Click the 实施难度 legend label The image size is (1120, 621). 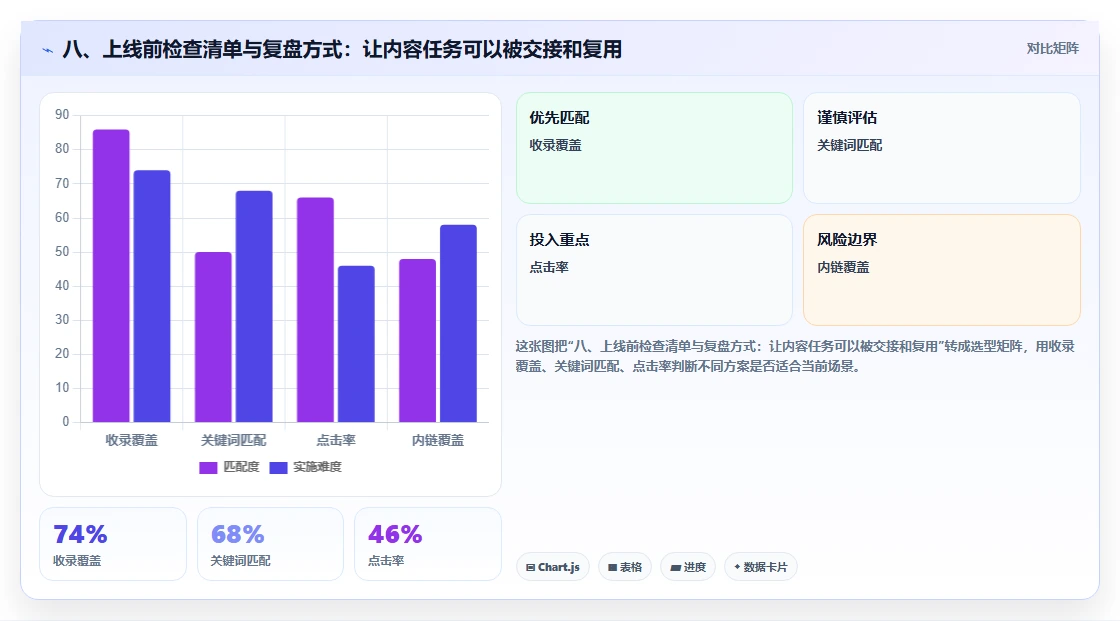pos(317,467)
